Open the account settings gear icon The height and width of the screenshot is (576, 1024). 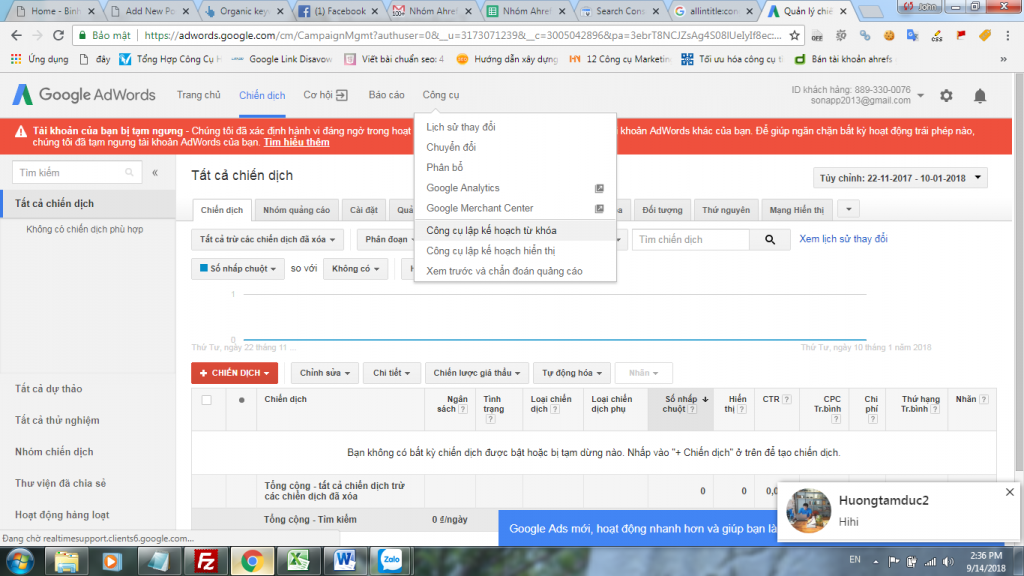(x=946, y=96)
